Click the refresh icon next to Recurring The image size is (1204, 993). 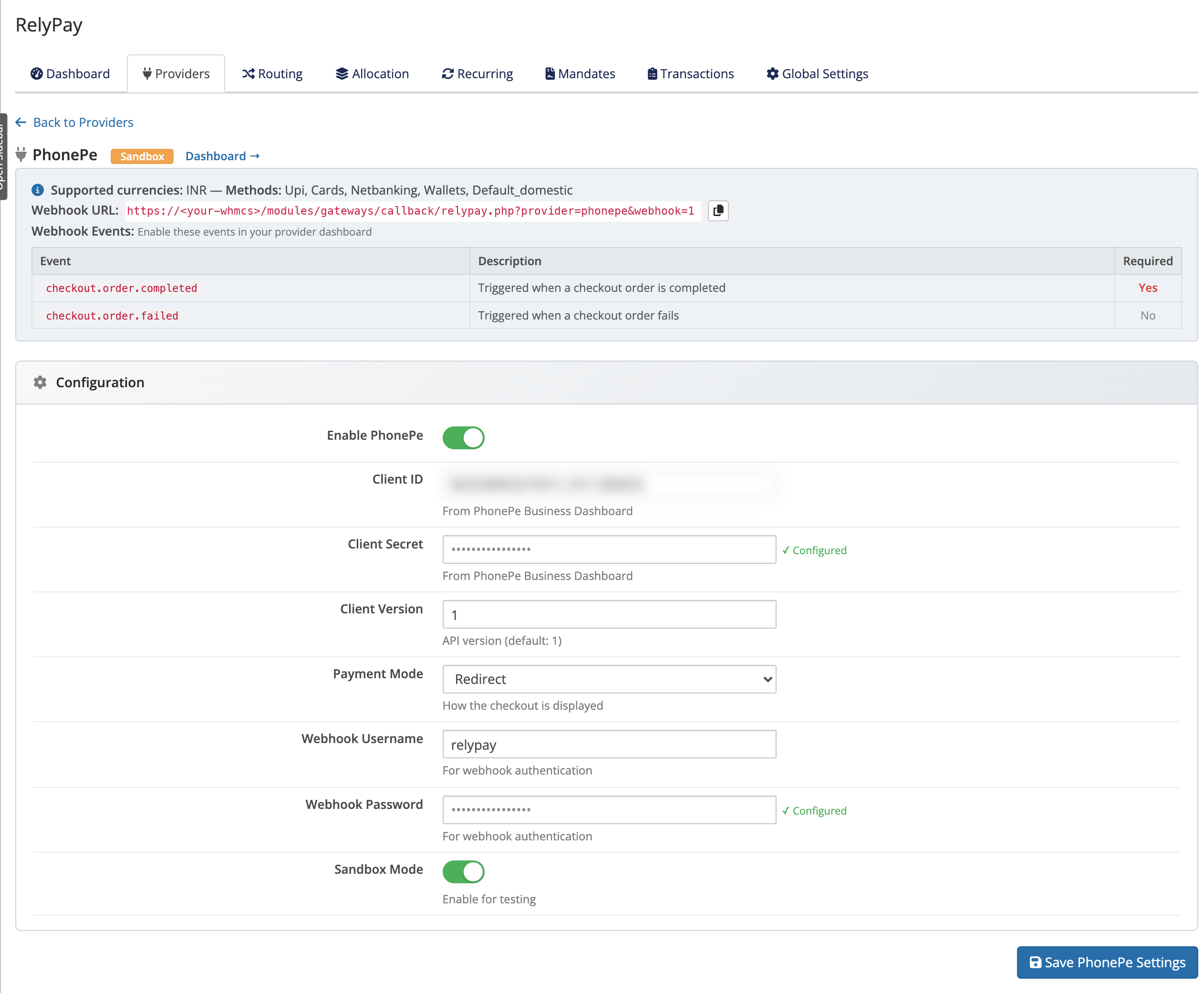click(x=448, y=74)
